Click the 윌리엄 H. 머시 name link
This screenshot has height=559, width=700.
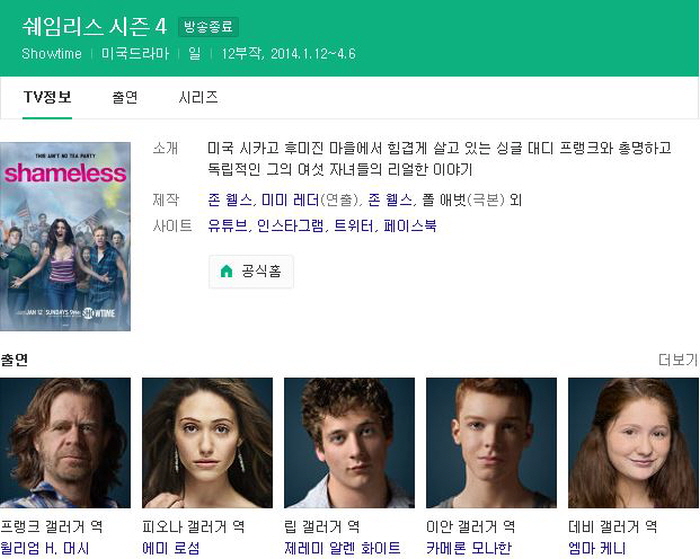[x=45, y=548]
